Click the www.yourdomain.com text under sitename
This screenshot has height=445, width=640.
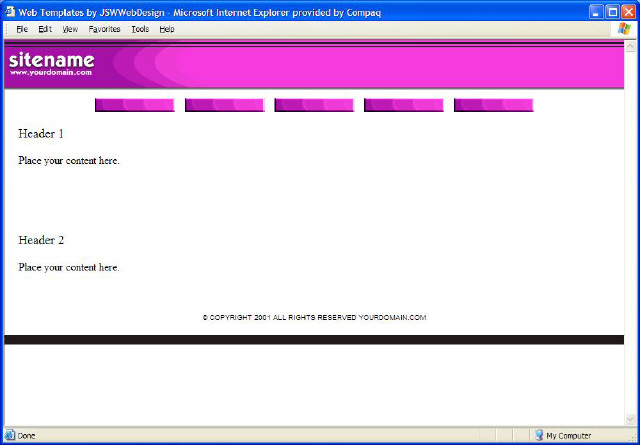[51, 72]
